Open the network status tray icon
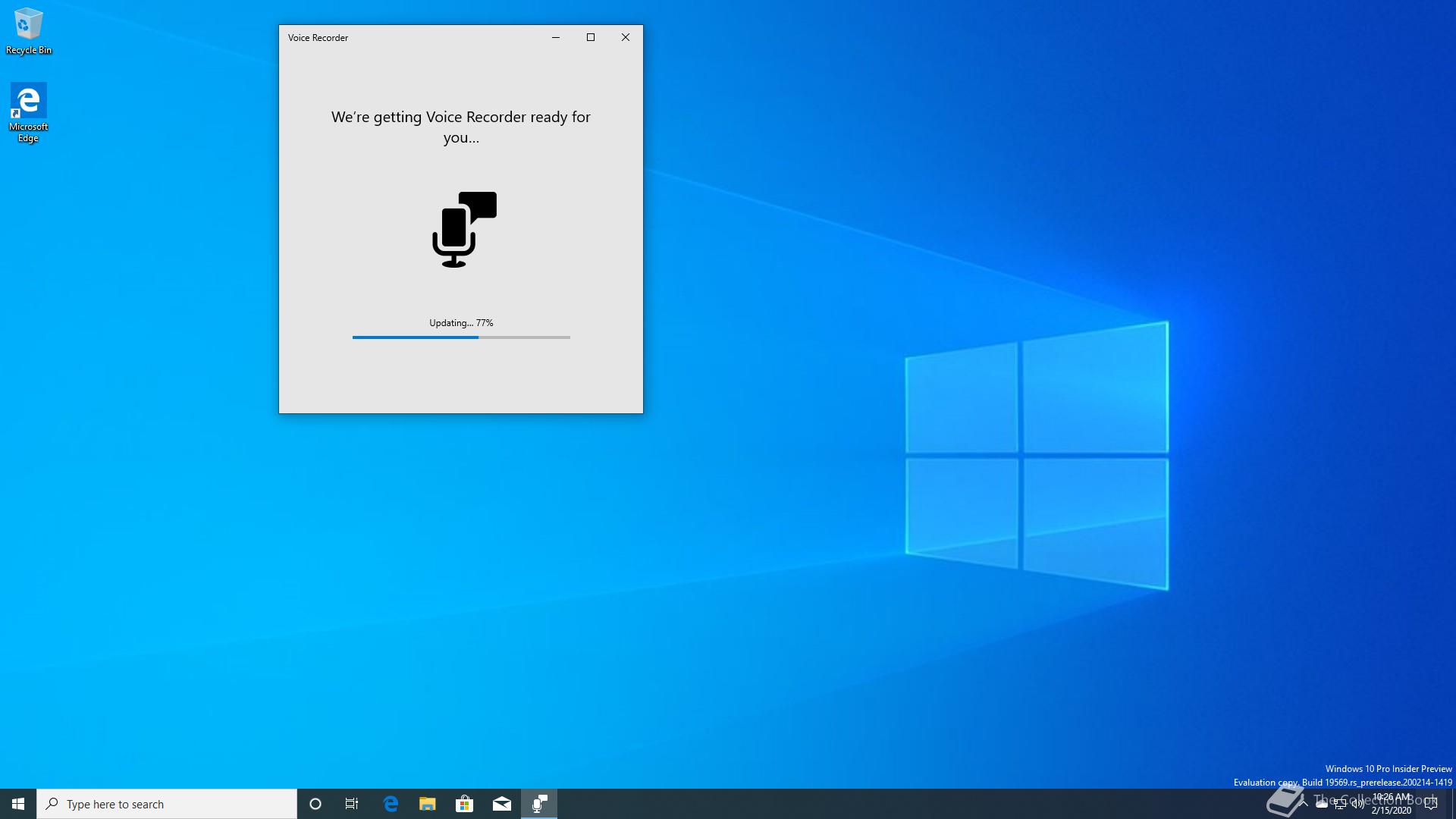This screenshot has height=819, width=1456. 1340,804
